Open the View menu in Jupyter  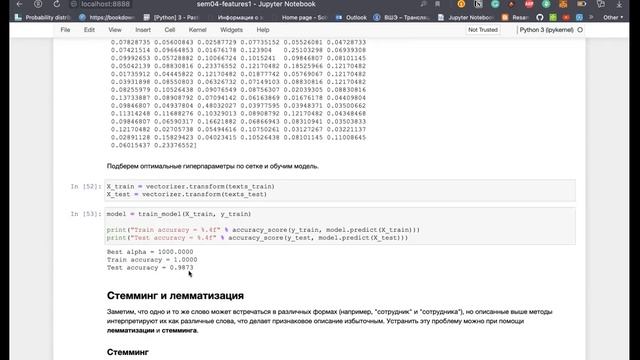(x=115, y=30)
